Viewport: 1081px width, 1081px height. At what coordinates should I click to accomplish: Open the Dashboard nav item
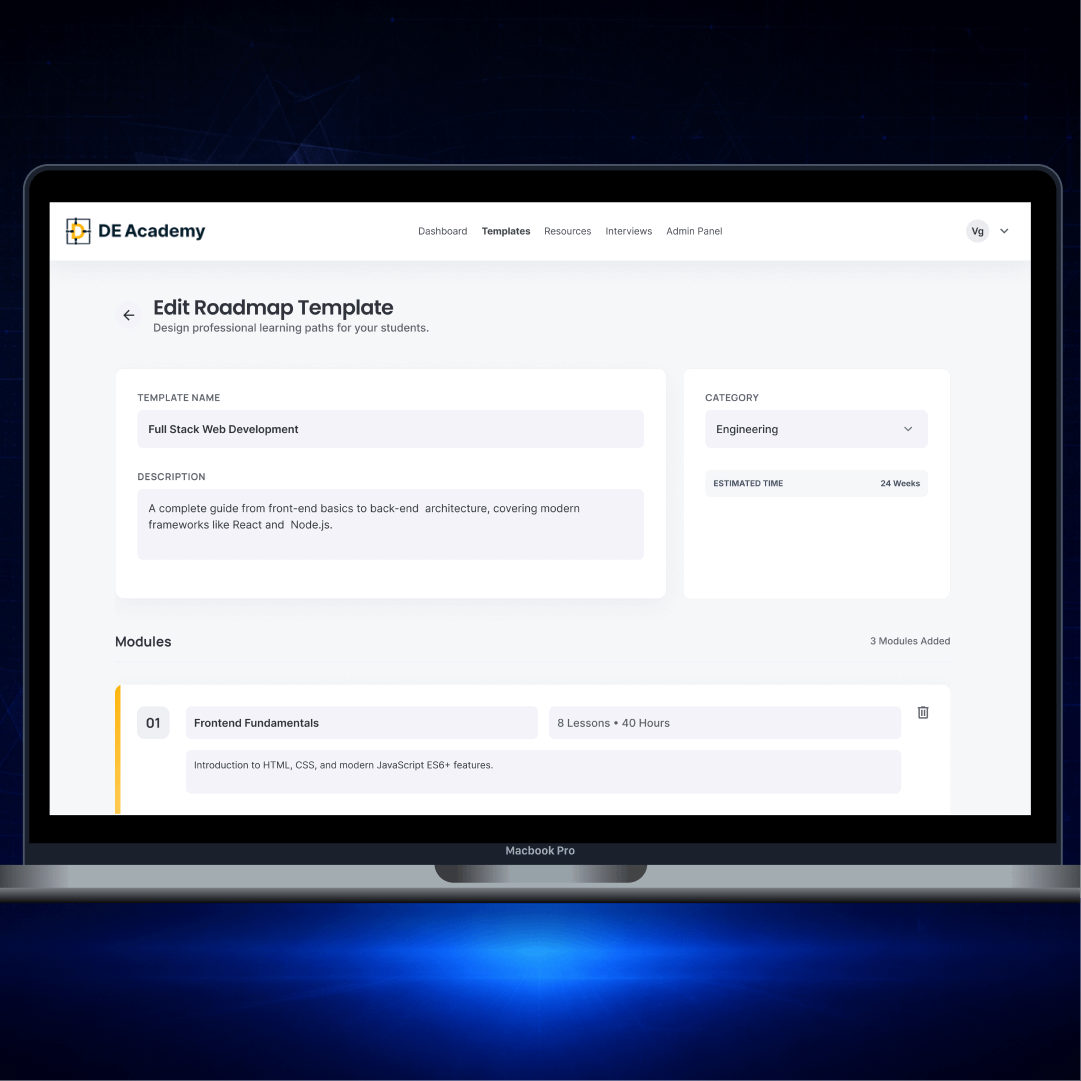[x=443, y=231]
